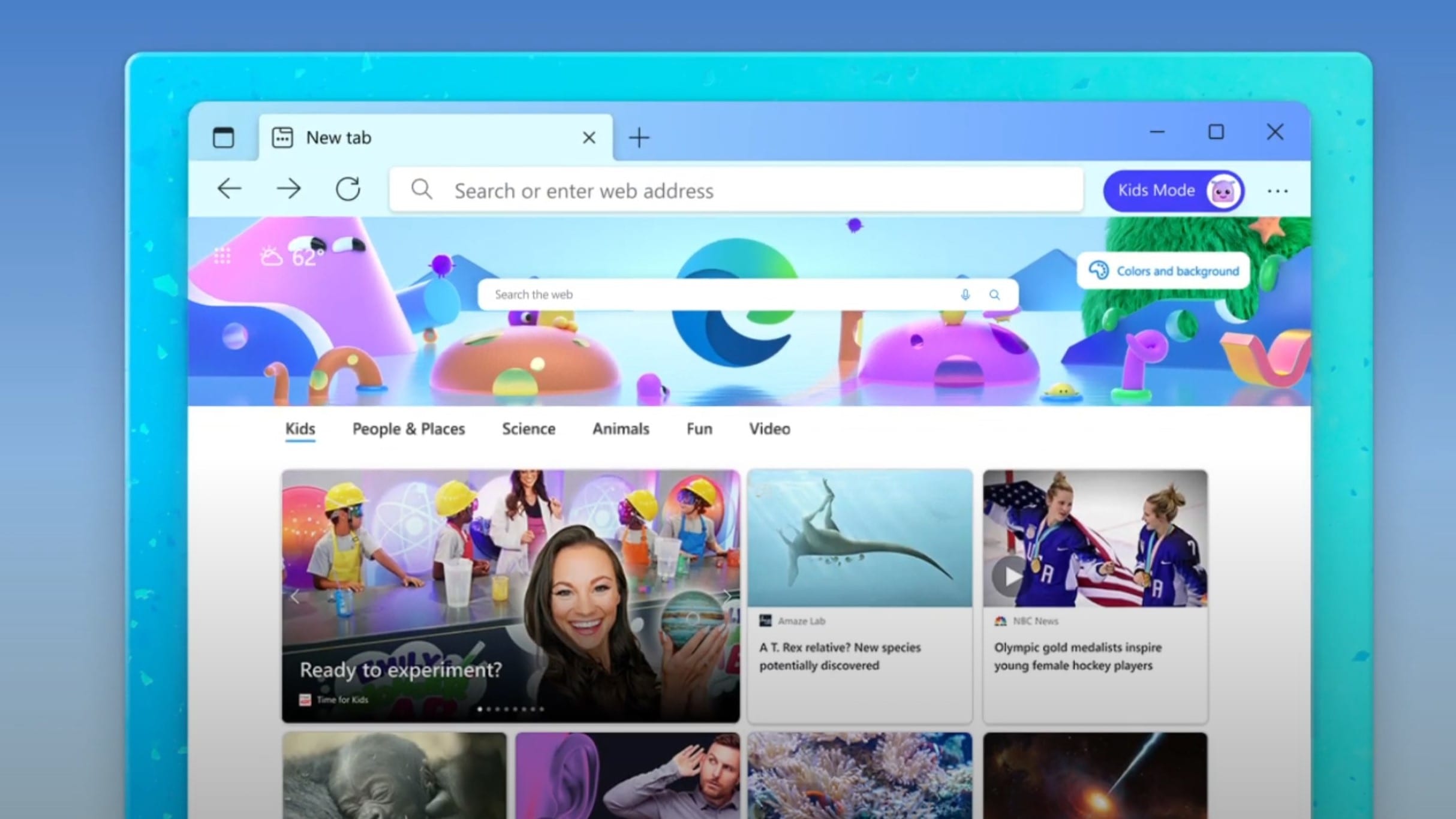Open Colors and background settings
1456x819 pixels.
tap(1163, 271)
